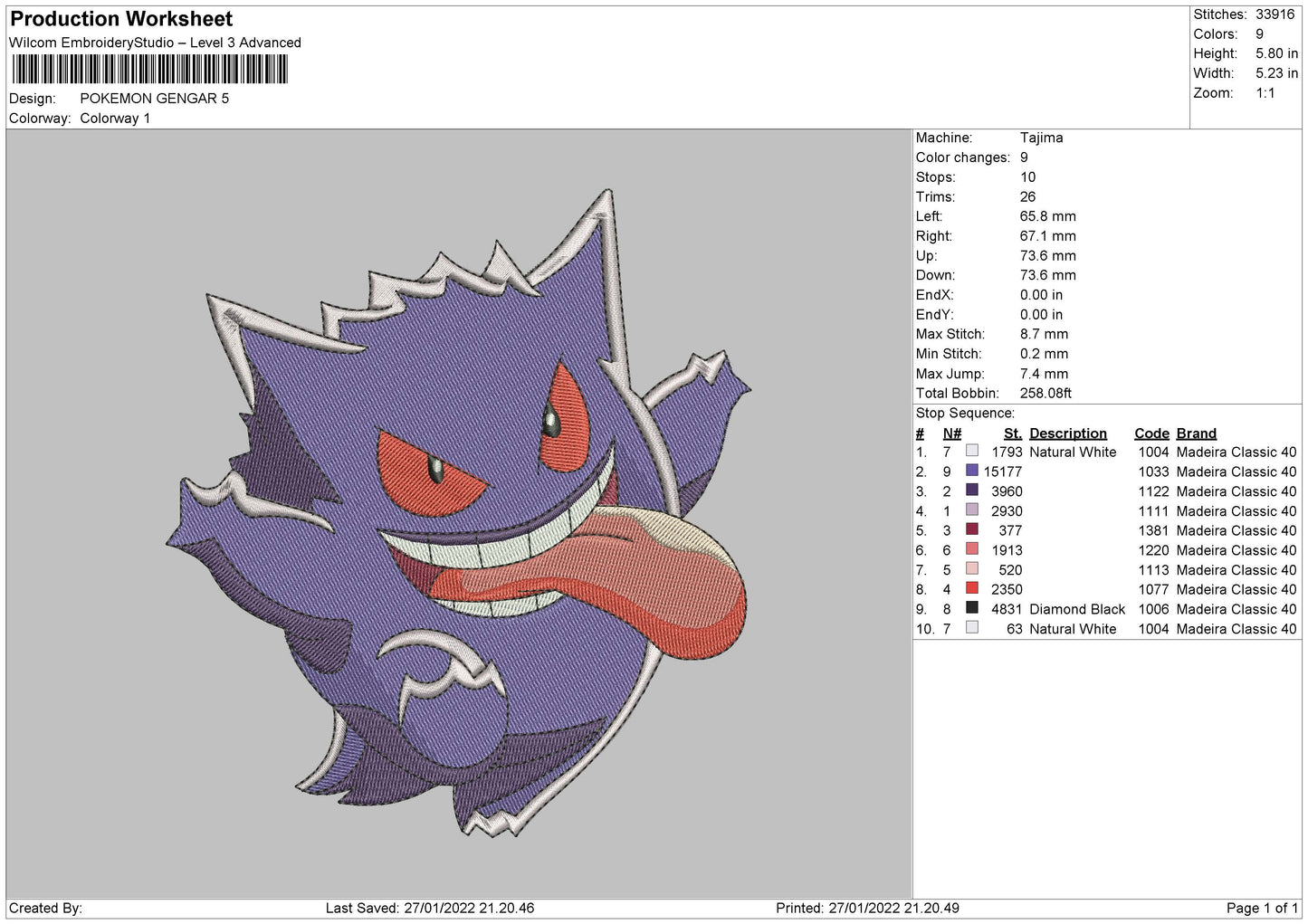Click stitch count 377 in stop 5

point(1010,530)
